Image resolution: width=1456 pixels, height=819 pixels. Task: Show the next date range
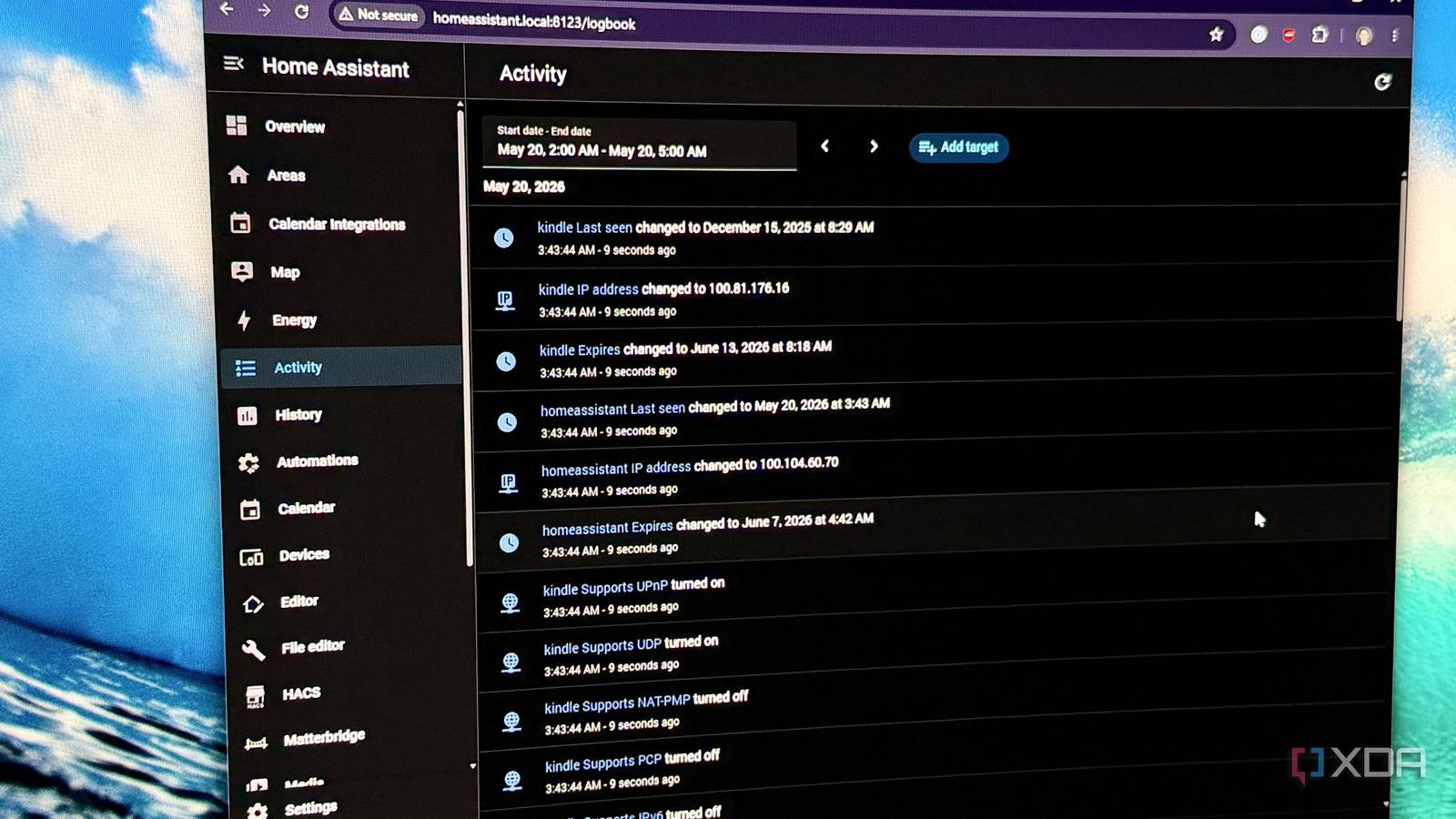click(x=874, y=146)
